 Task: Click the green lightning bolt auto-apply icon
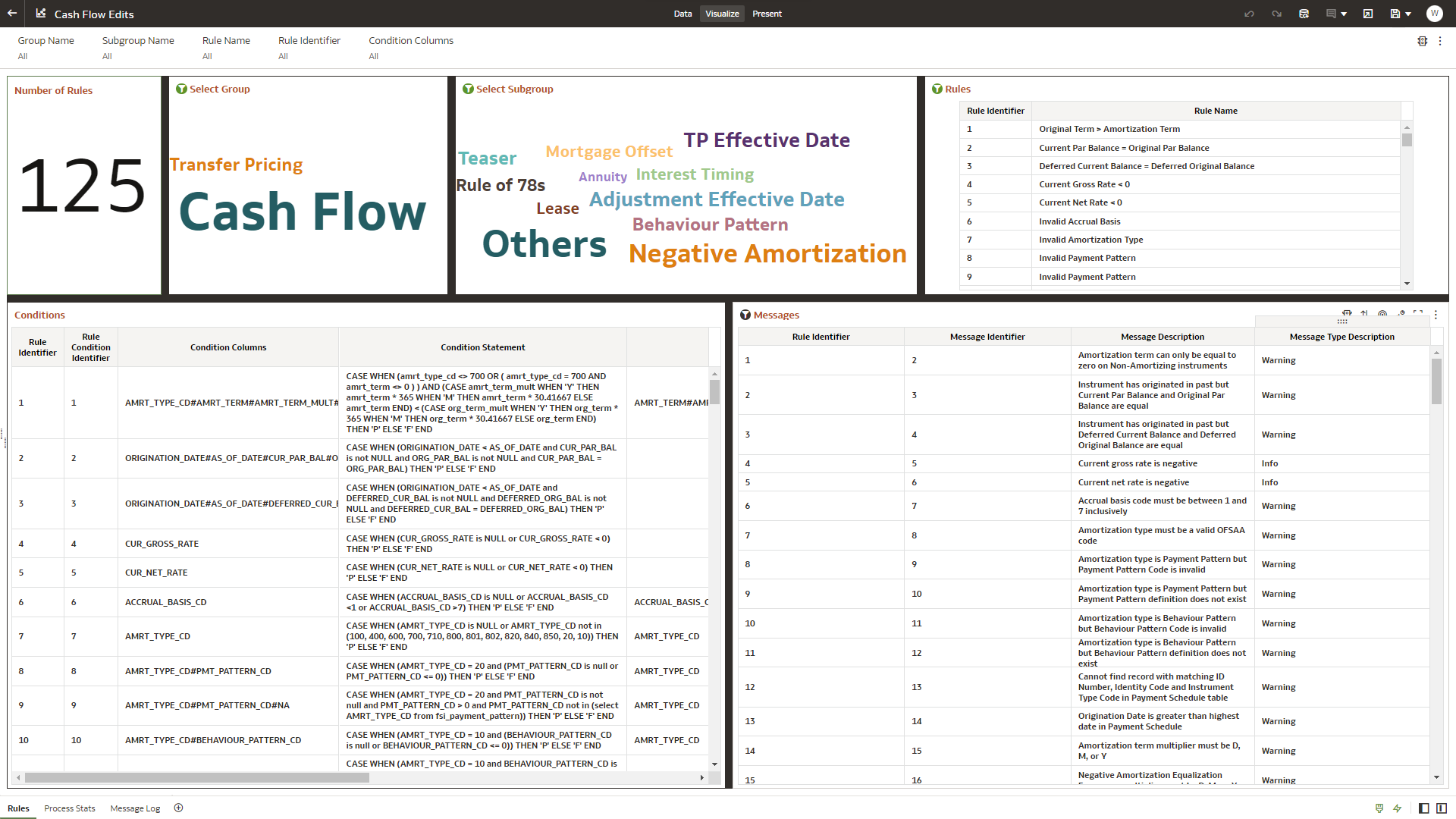pyautogui.click(x=1397, y=808)
